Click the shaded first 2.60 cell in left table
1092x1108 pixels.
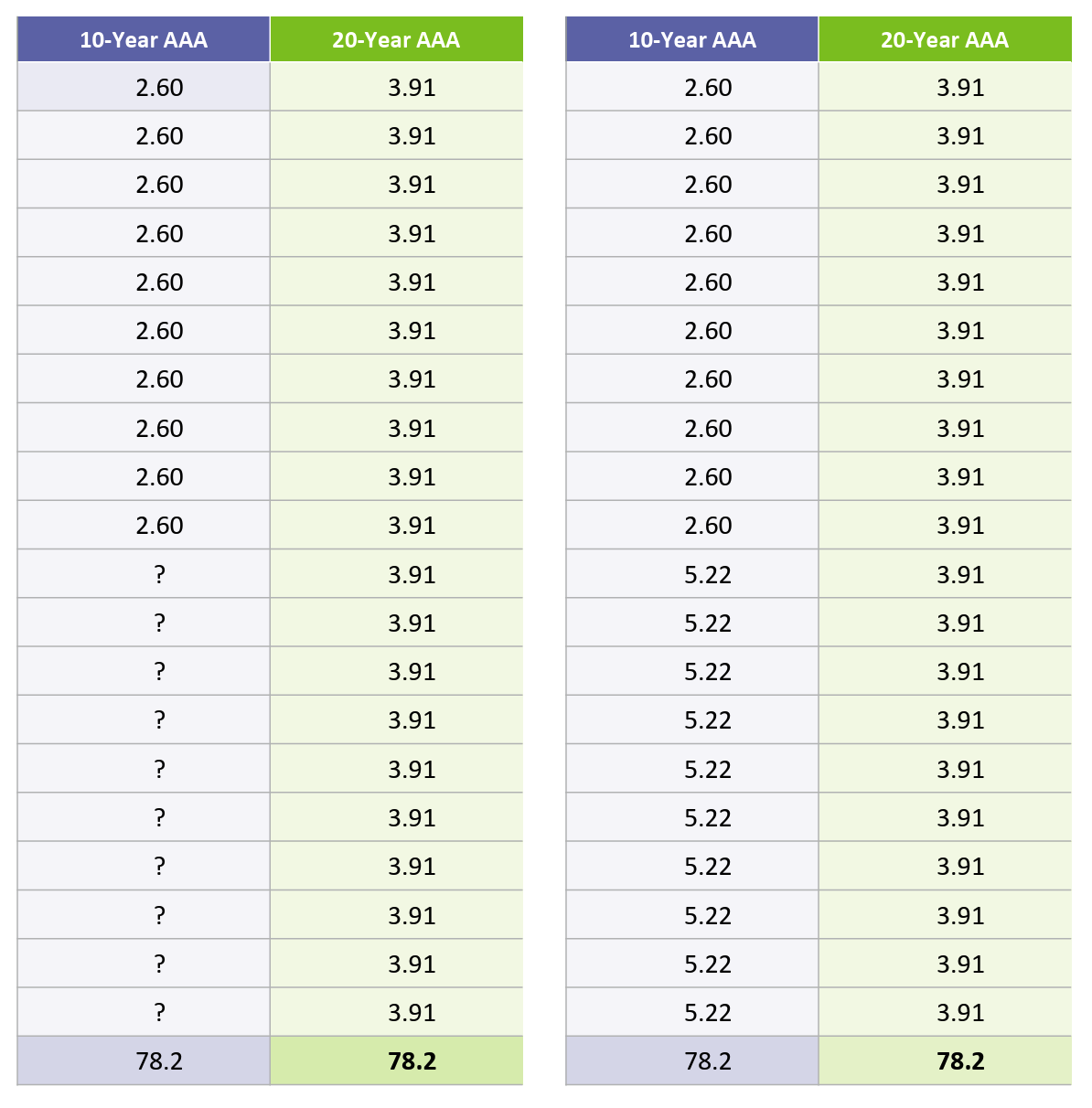pos(160,88)
